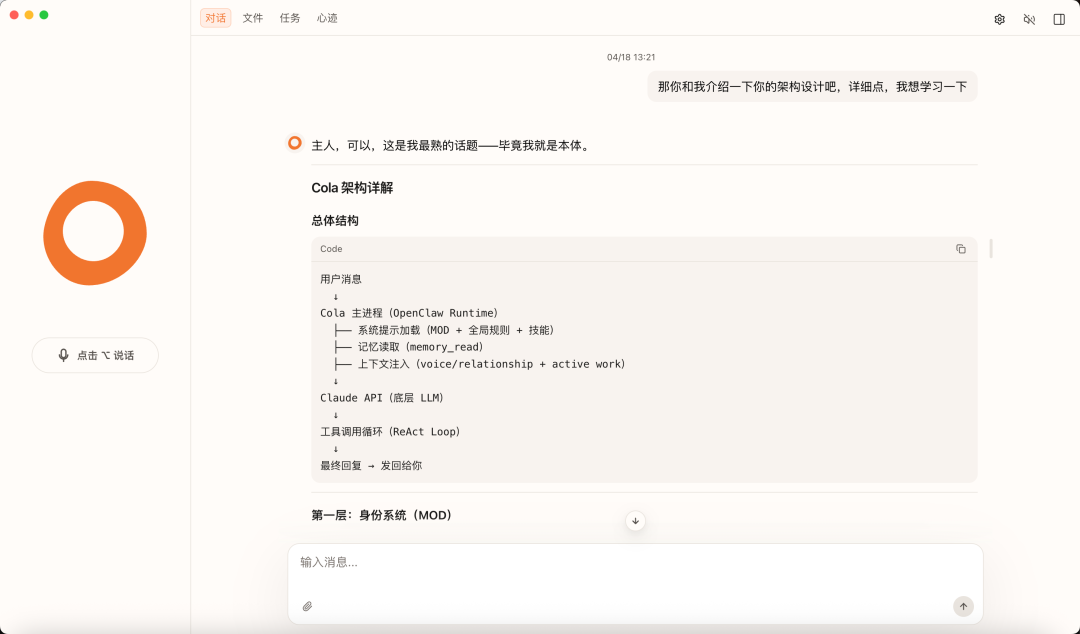Maximize the window with the green button
The width and height of the screenshot is (1080, 634).
[44, 15]
